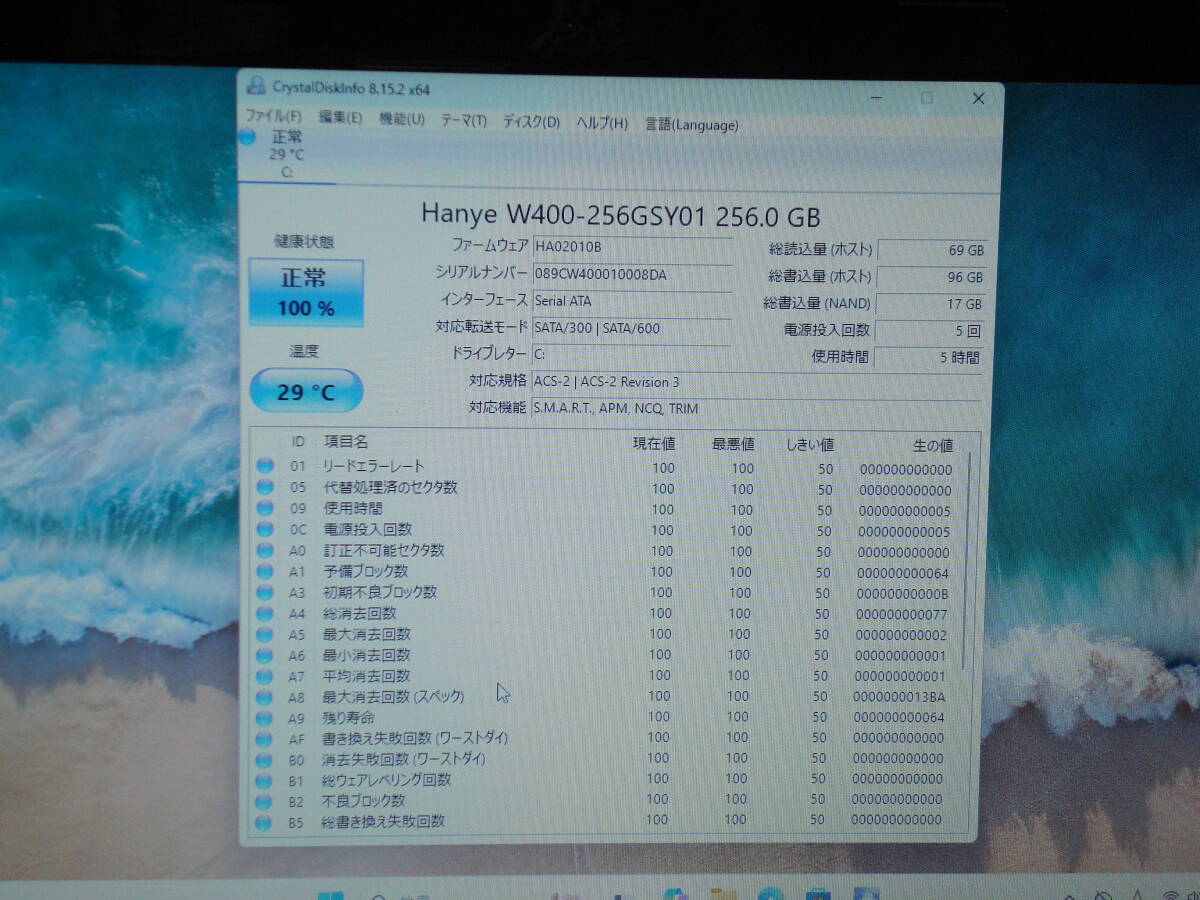Click the status indicator for 不良ブロック数

click(265, 800)
